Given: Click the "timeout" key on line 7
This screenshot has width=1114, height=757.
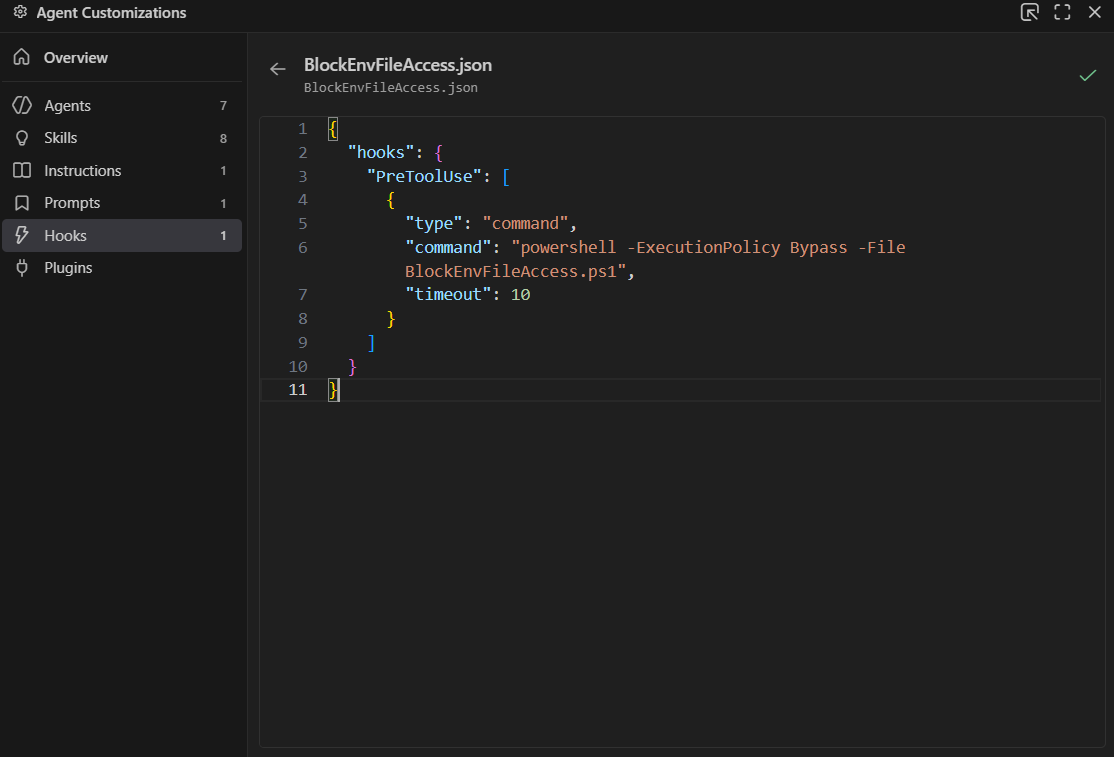Looking at the screenshot, I should point(448,295).
